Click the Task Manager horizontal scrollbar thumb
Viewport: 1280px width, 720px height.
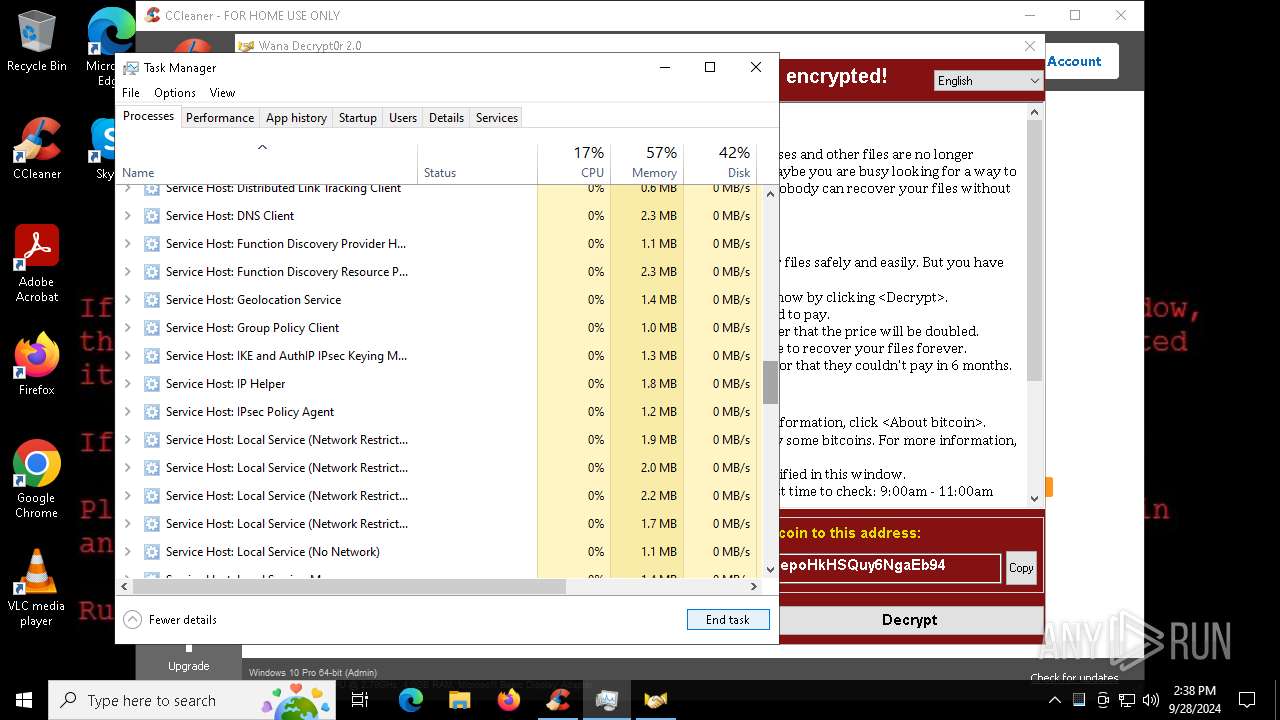click(x=350, y=587)
